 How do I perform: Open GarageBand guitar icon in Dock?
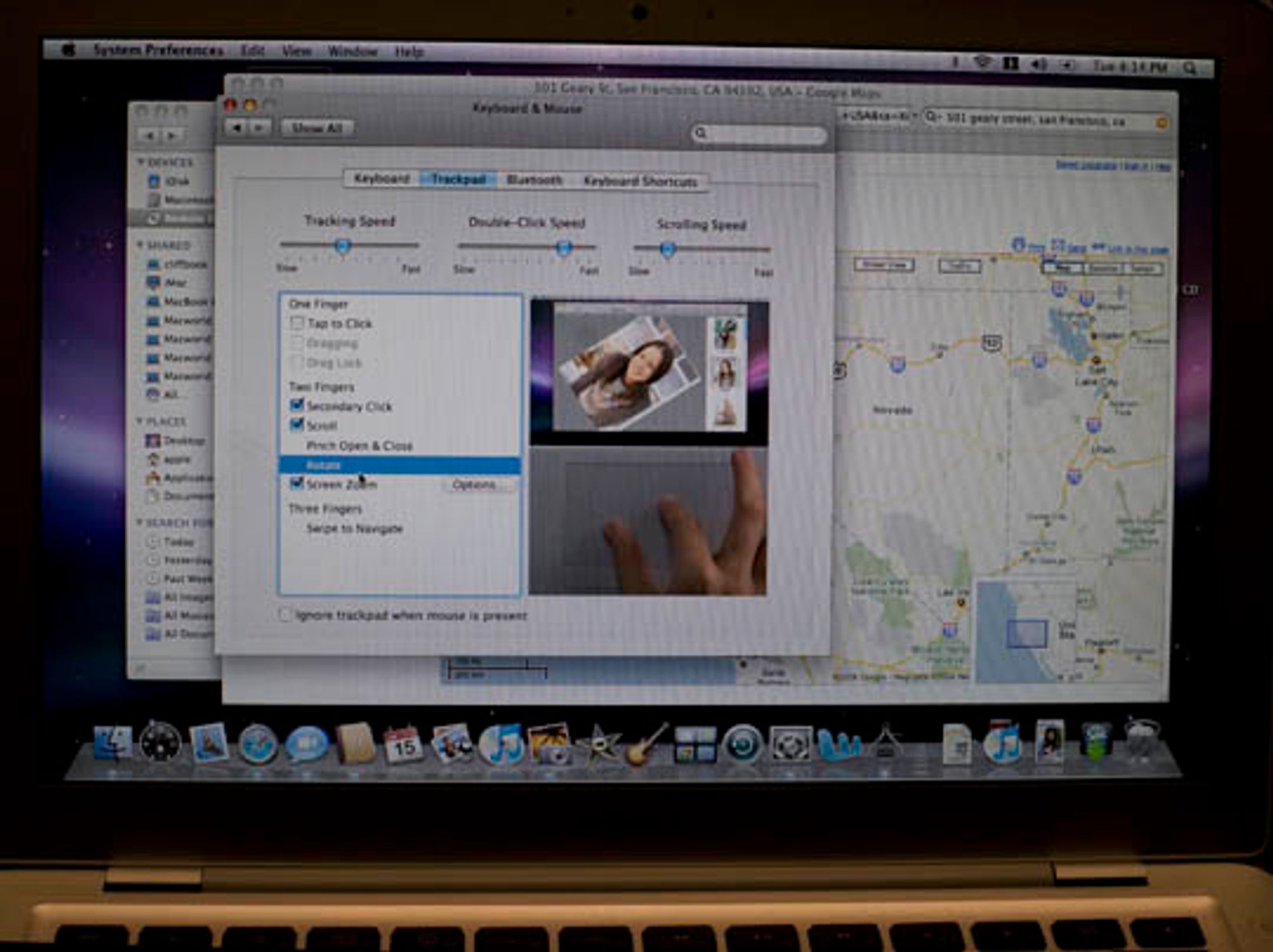click(647, 743)
